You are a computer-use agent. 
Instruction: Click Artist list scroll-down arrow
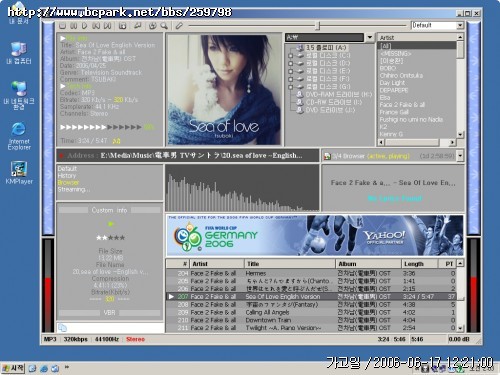click(460, 134)
